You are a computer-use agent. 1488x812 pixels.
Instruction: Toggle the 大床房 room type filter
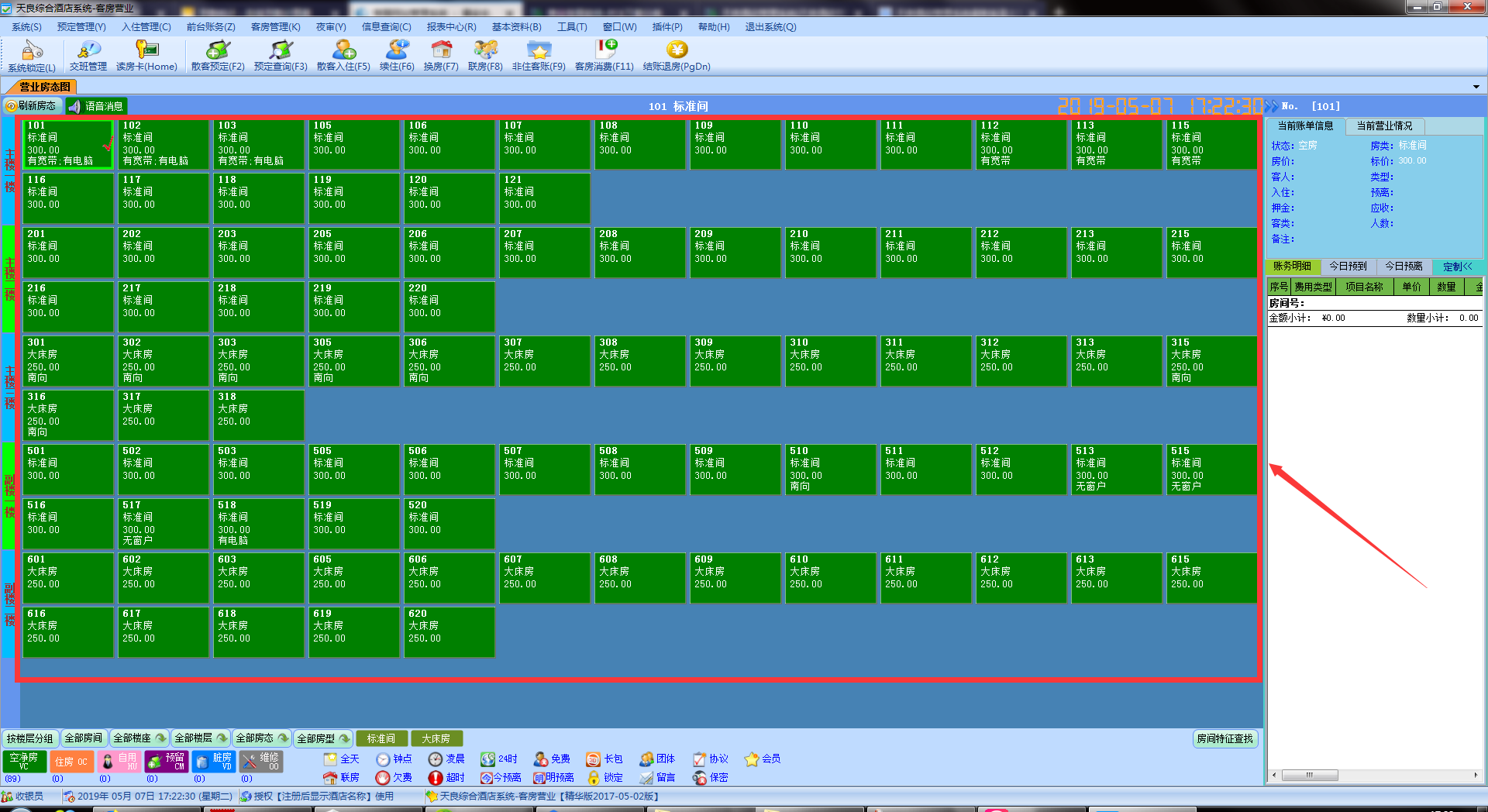pos(436,738)
